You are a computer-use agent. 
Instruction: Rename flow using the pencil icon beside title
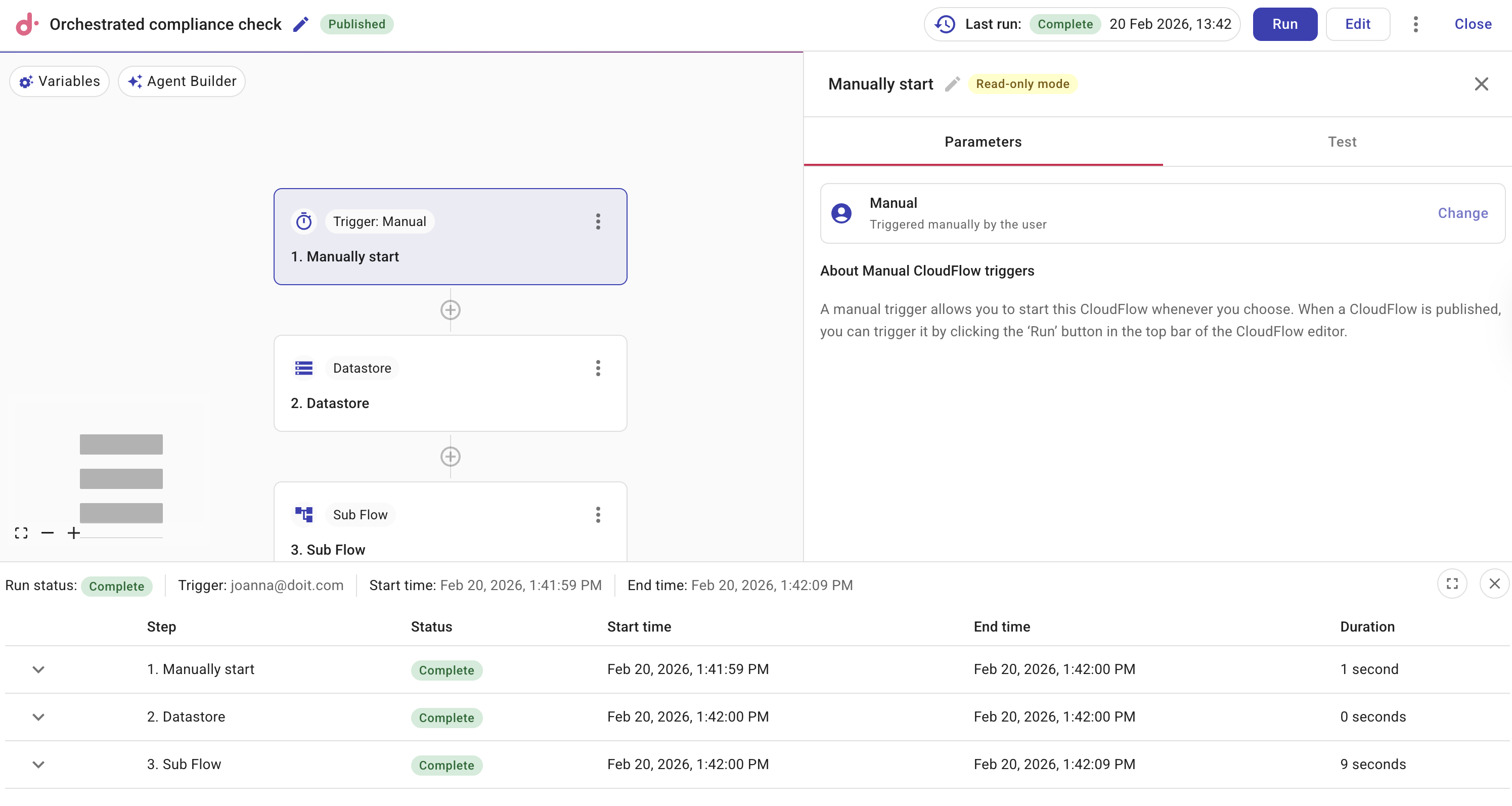[x=301, y=23]
